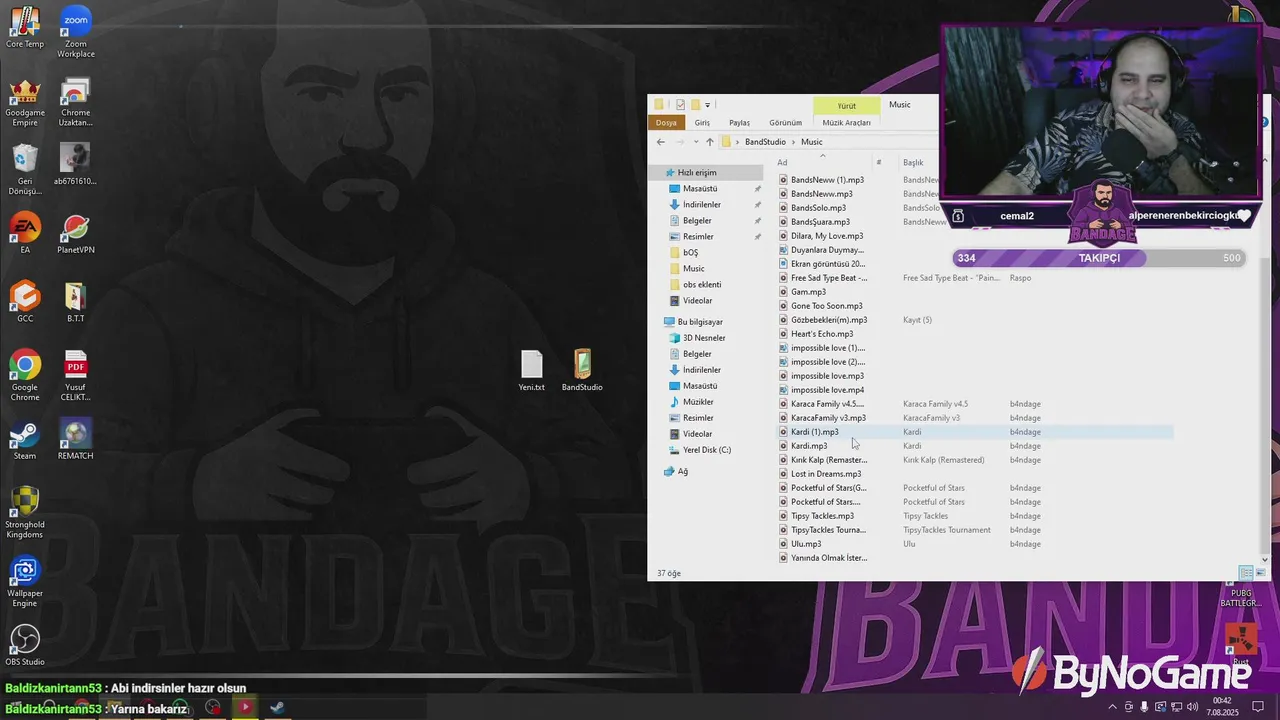Unpin Resimler using its pin icon
This screenshot has width=1280, height=720.
(x=757, y=237)
